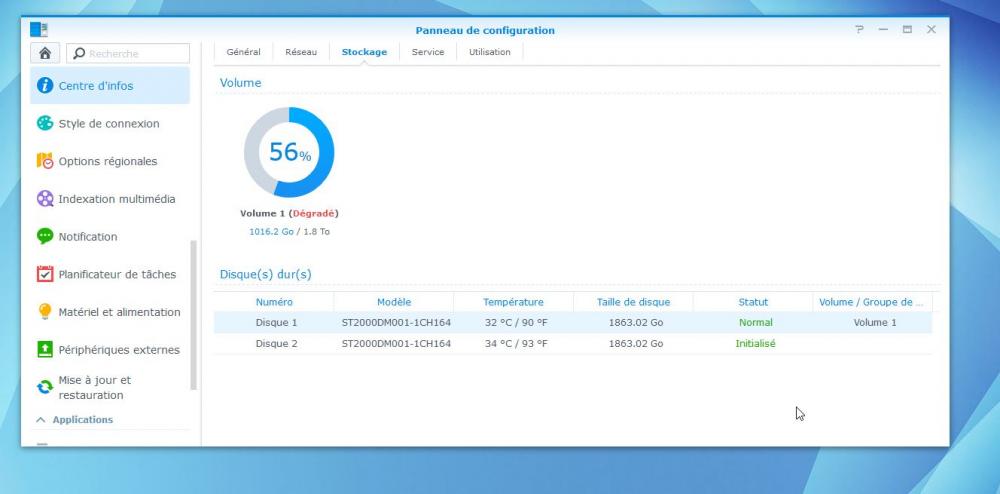Click Mise à jour et restauration icon
The image size is (1000, 494).
(45, 387)
